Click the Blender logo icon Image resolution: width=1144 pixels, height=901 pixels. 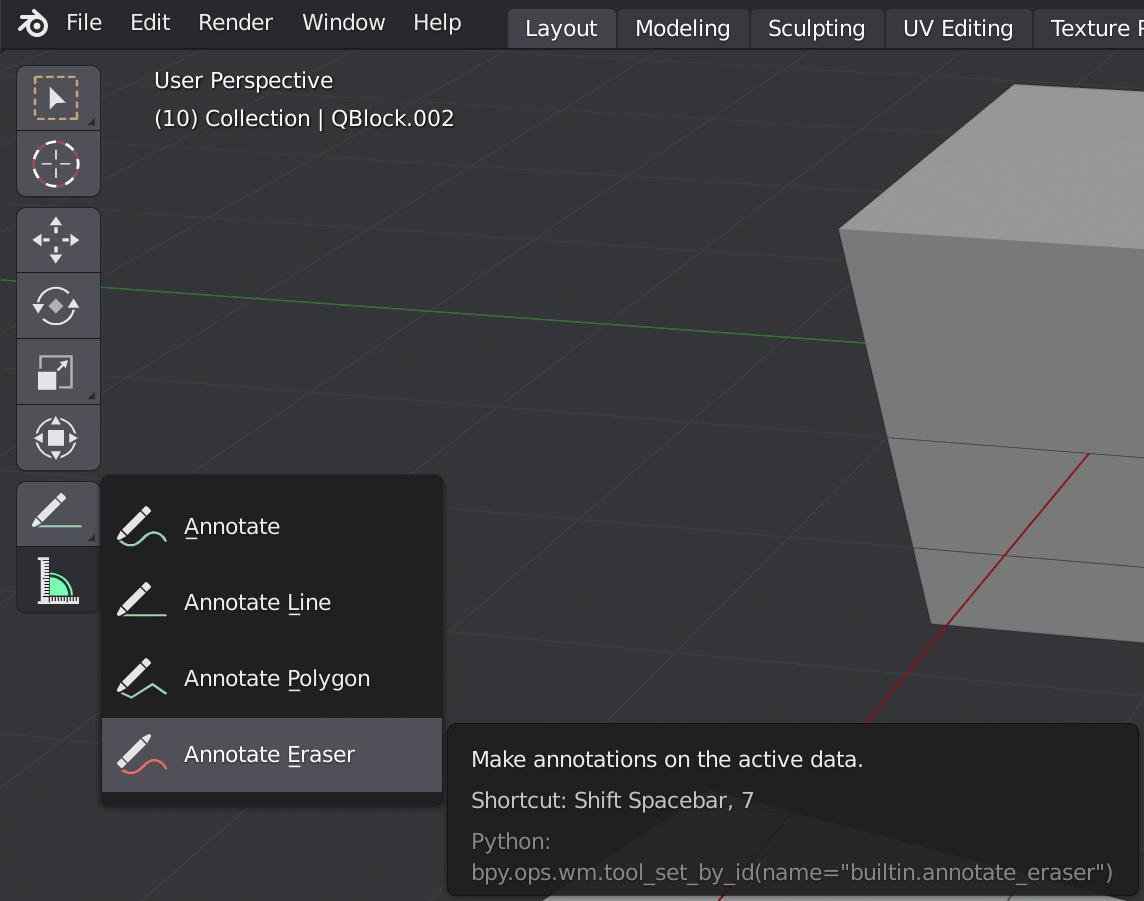click(34, 22)
